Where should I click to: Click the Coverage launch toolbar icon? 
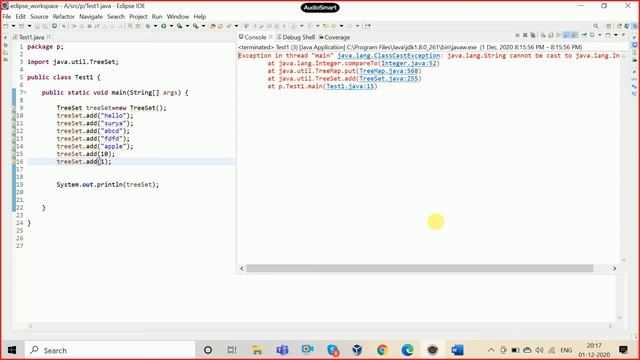pos(179,26)
